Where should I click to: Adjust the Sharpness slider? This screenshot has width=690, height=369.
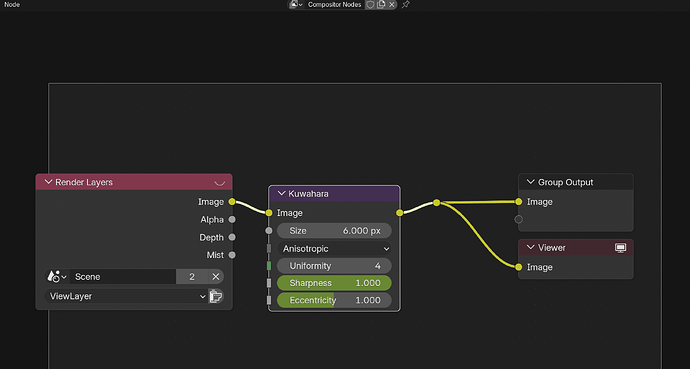click(x=334, y=283)
